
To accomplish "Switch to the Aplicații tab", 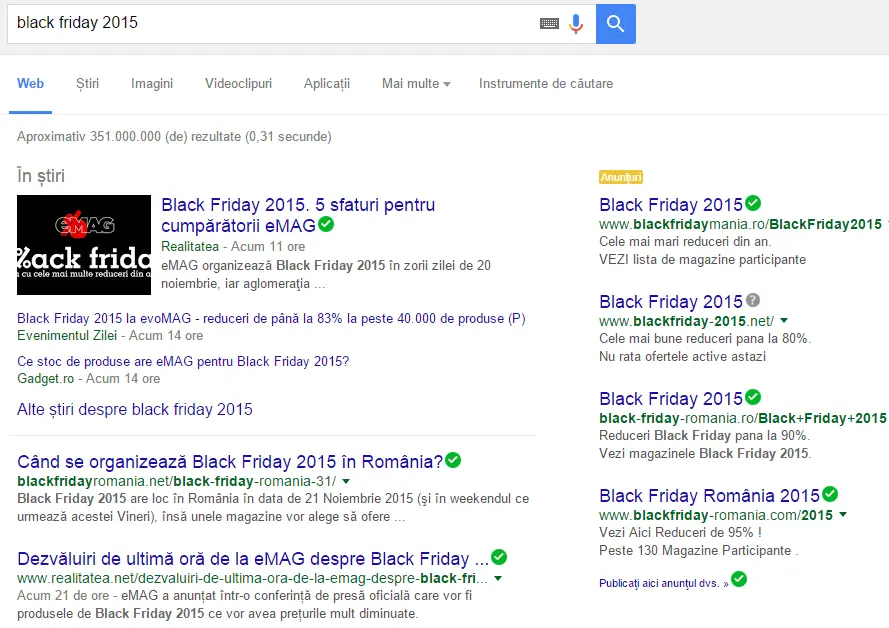I will coord(327,84).
